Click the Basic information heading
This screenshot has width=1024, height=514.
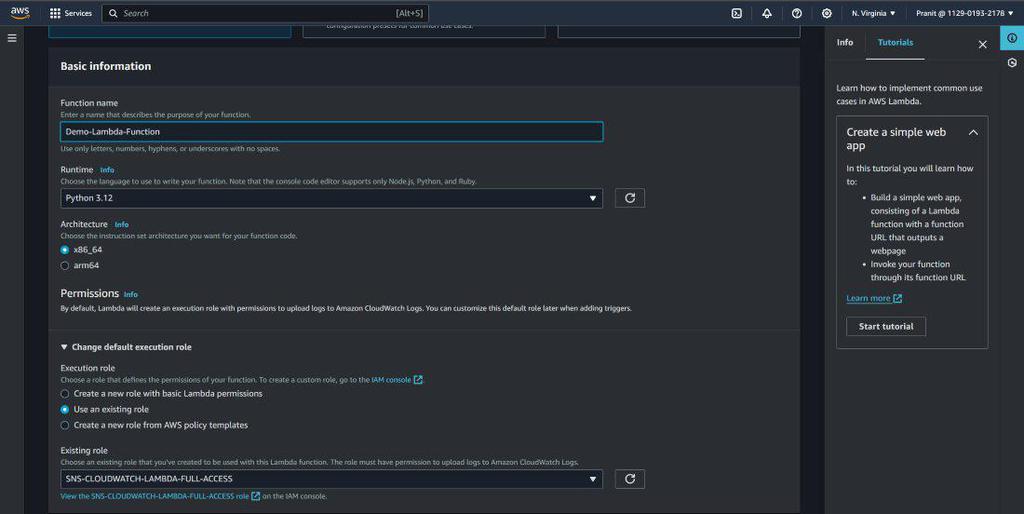[106, 66]
